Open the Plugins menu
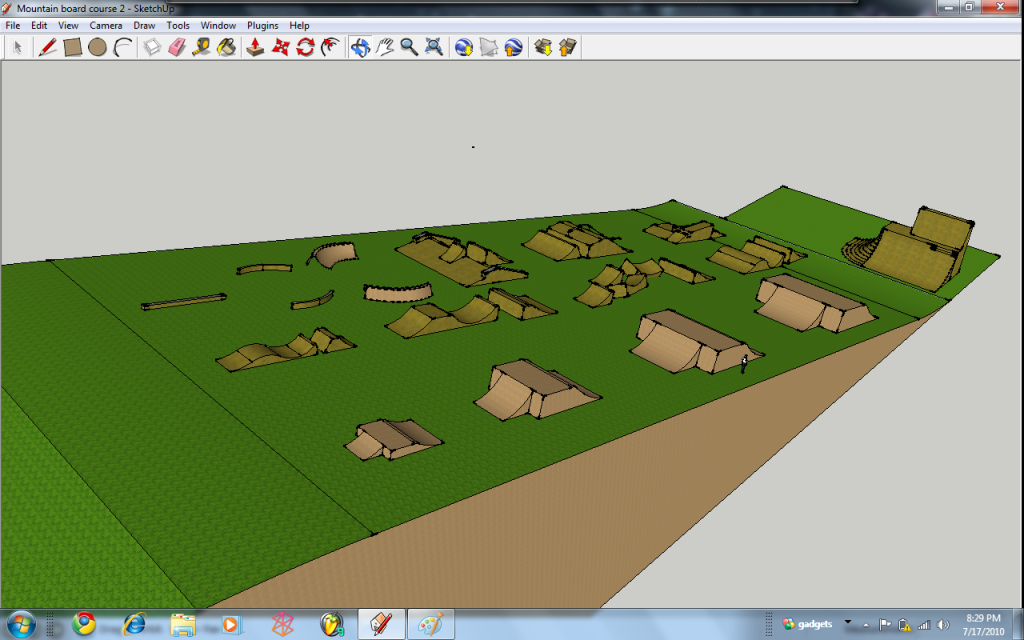The image size is (1024, 640). coord(263,25)
